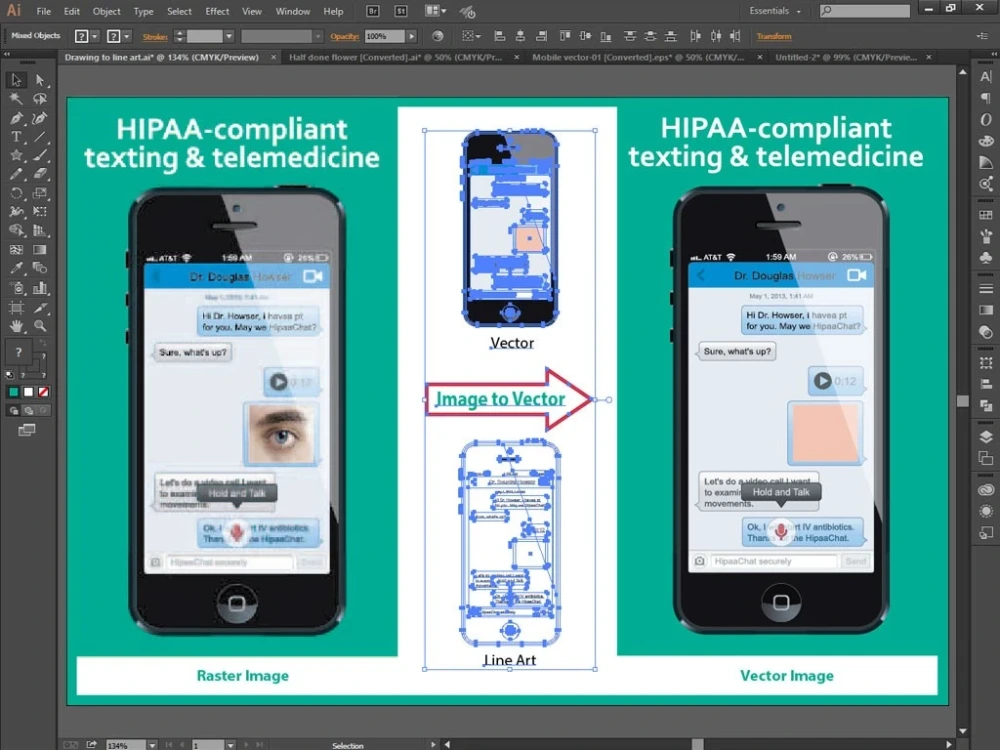Select the Hand tool

pos(16,326)
